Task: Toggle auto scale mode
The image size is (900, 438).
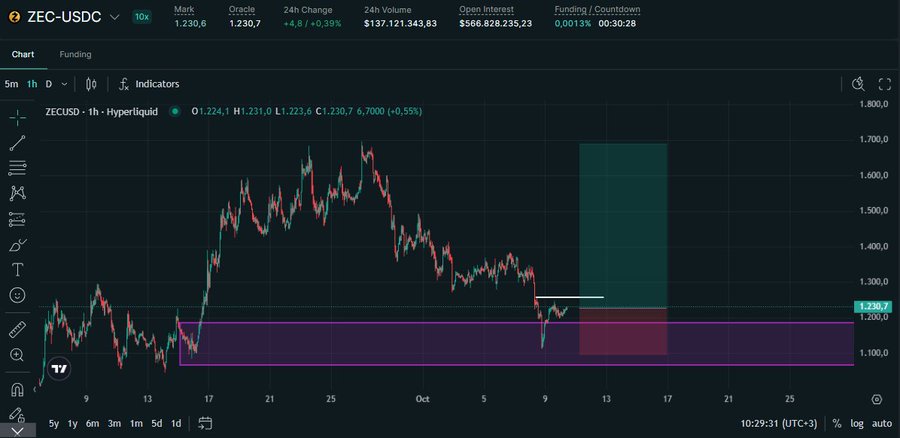Action: coord(882,424)
